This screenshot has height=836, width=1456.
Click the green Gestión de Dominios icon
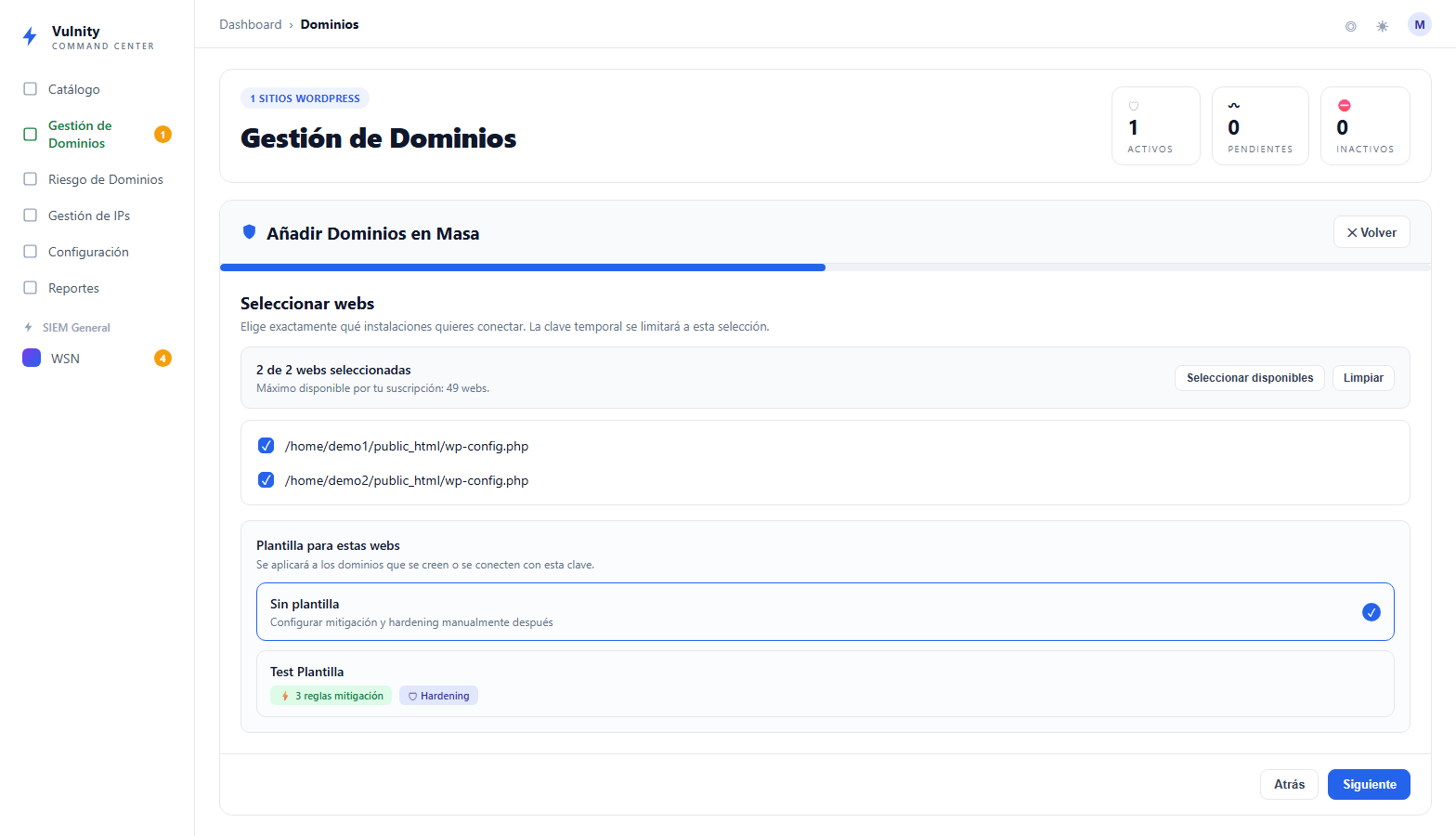click(30, 135)
